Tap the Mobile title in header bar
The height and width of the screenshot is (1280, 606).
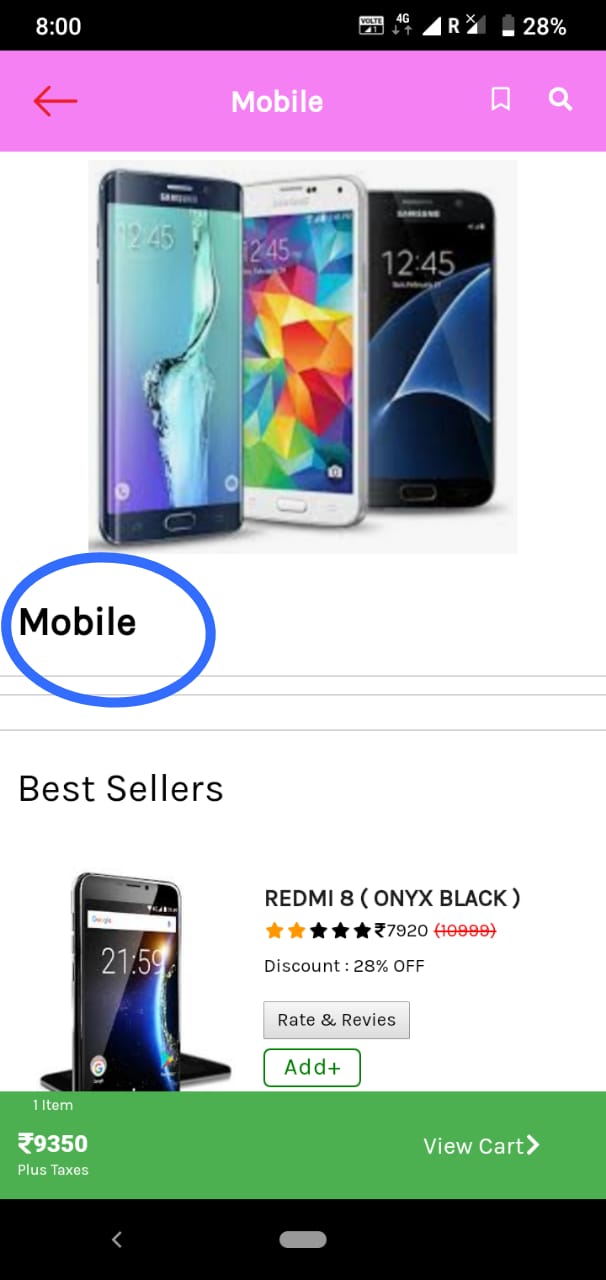[277, 101]
